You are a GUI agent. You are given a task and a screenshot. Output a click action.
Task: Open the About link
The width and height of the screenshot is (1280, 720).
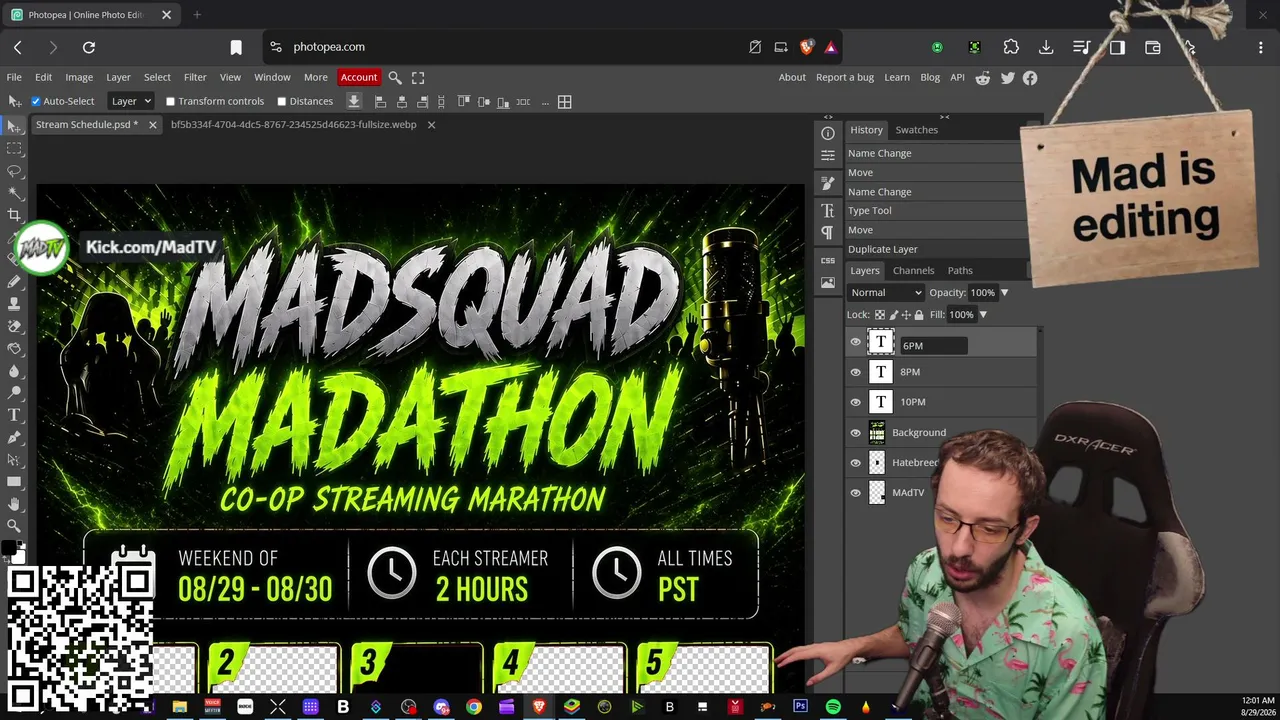click(x=792, y=77)
